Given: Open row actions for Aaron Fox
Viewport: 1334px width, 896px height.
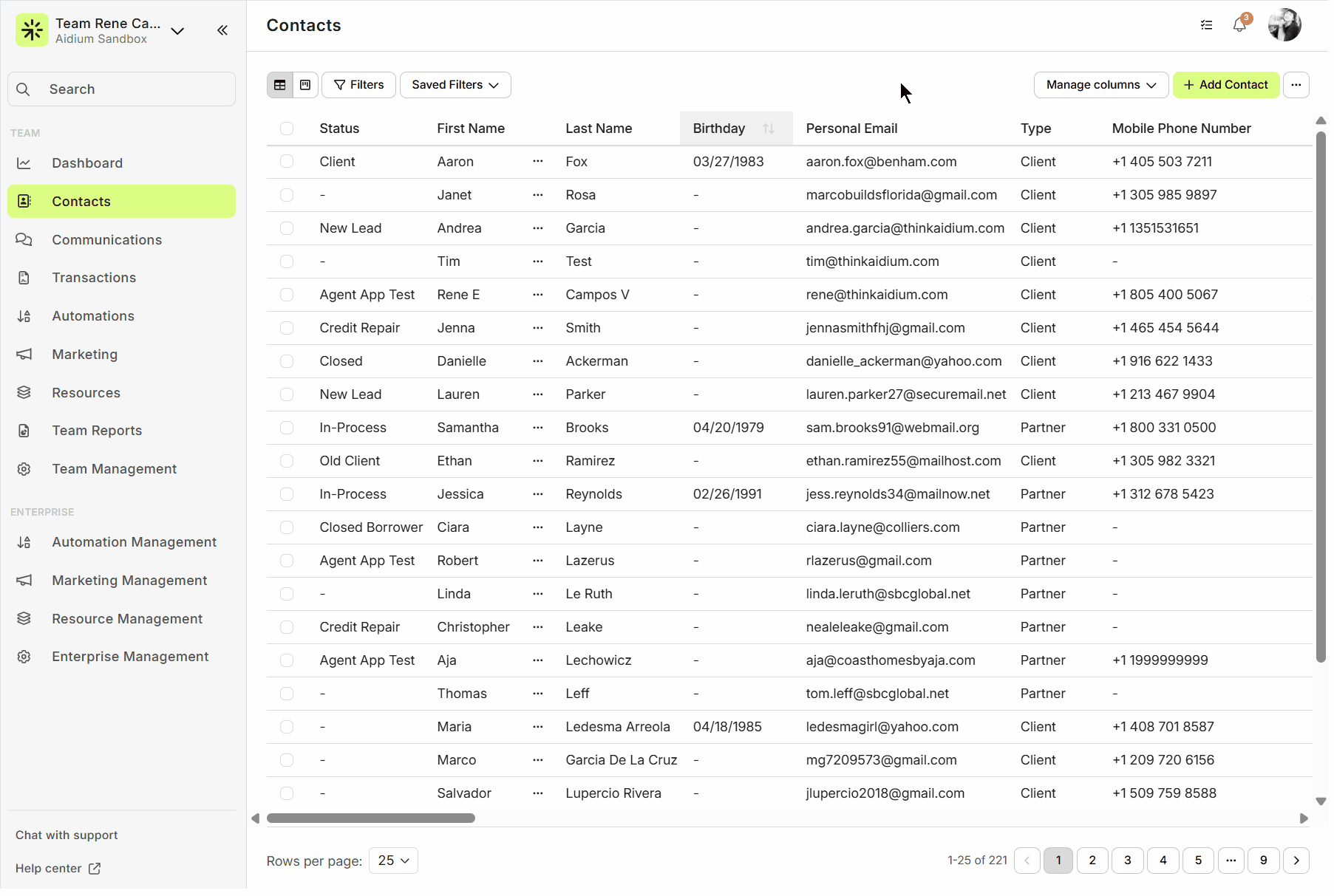Looking at the screenshot, I should 537,162.
